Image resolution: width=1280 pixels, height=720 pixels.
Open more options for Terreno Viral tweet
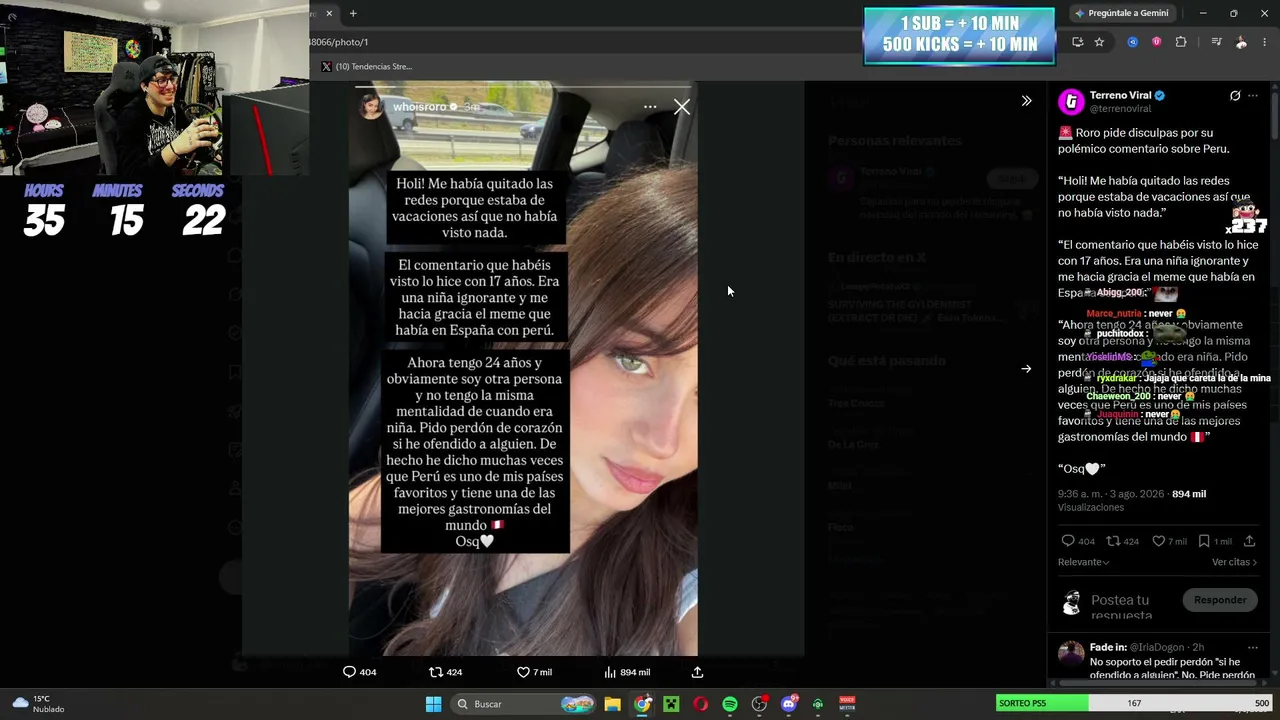(1253, 96)
